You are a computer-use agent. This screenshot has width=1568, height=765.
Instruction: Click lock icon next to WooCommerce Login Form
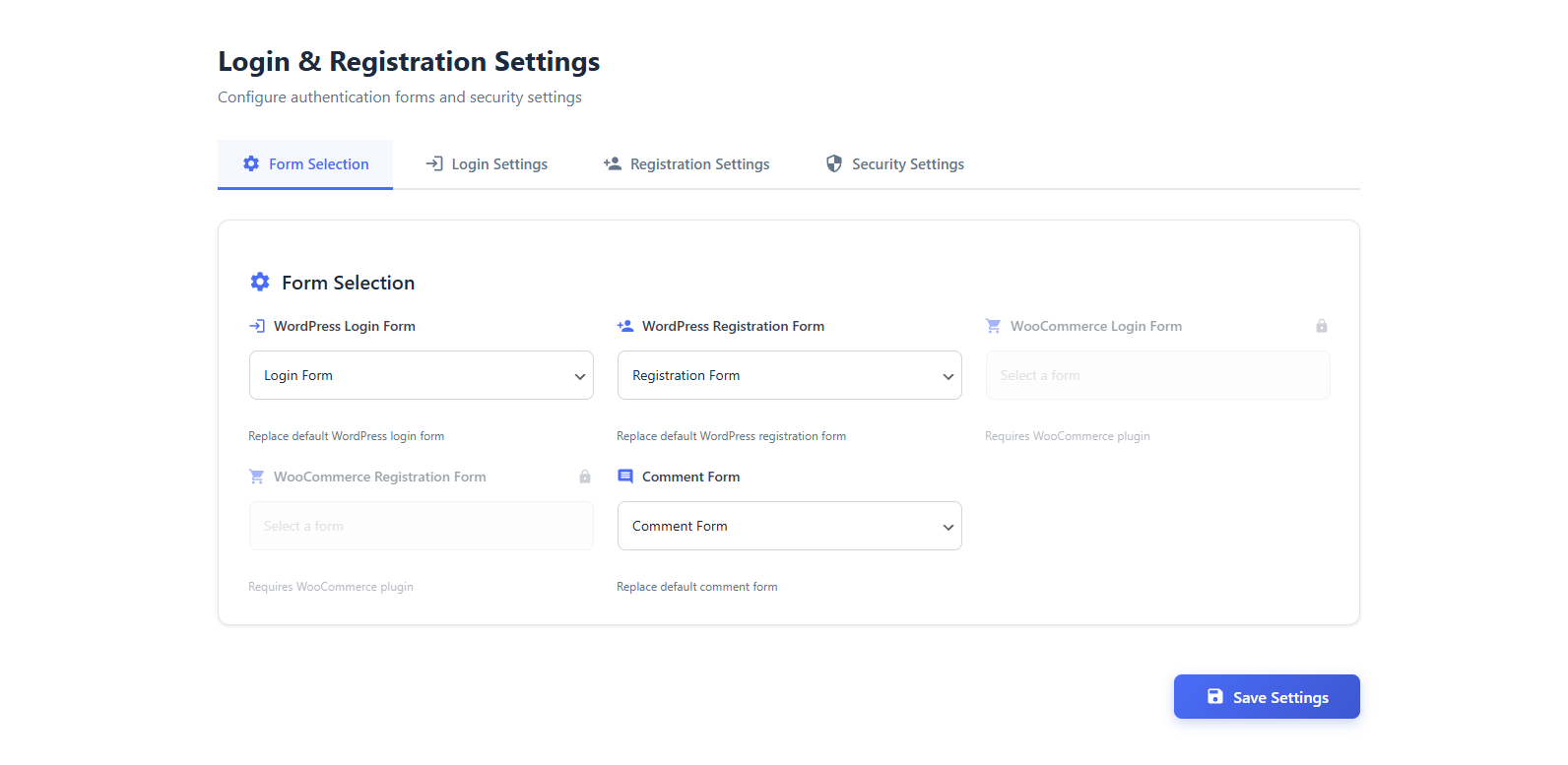pyautogui.click(x=1322, y=326)
